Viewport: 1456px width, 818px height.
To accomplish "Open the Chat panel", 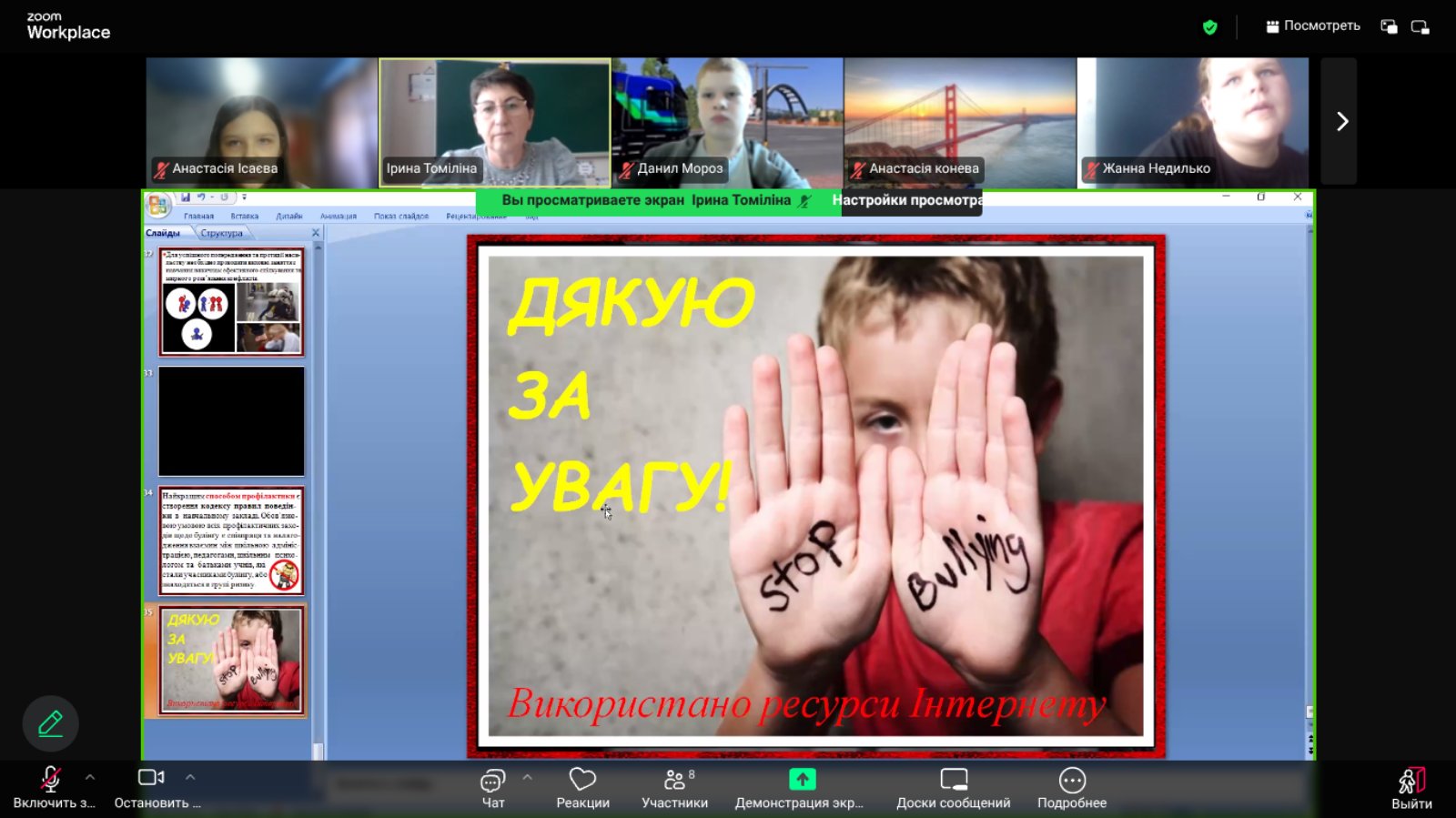I will click(x=492, y=788).
